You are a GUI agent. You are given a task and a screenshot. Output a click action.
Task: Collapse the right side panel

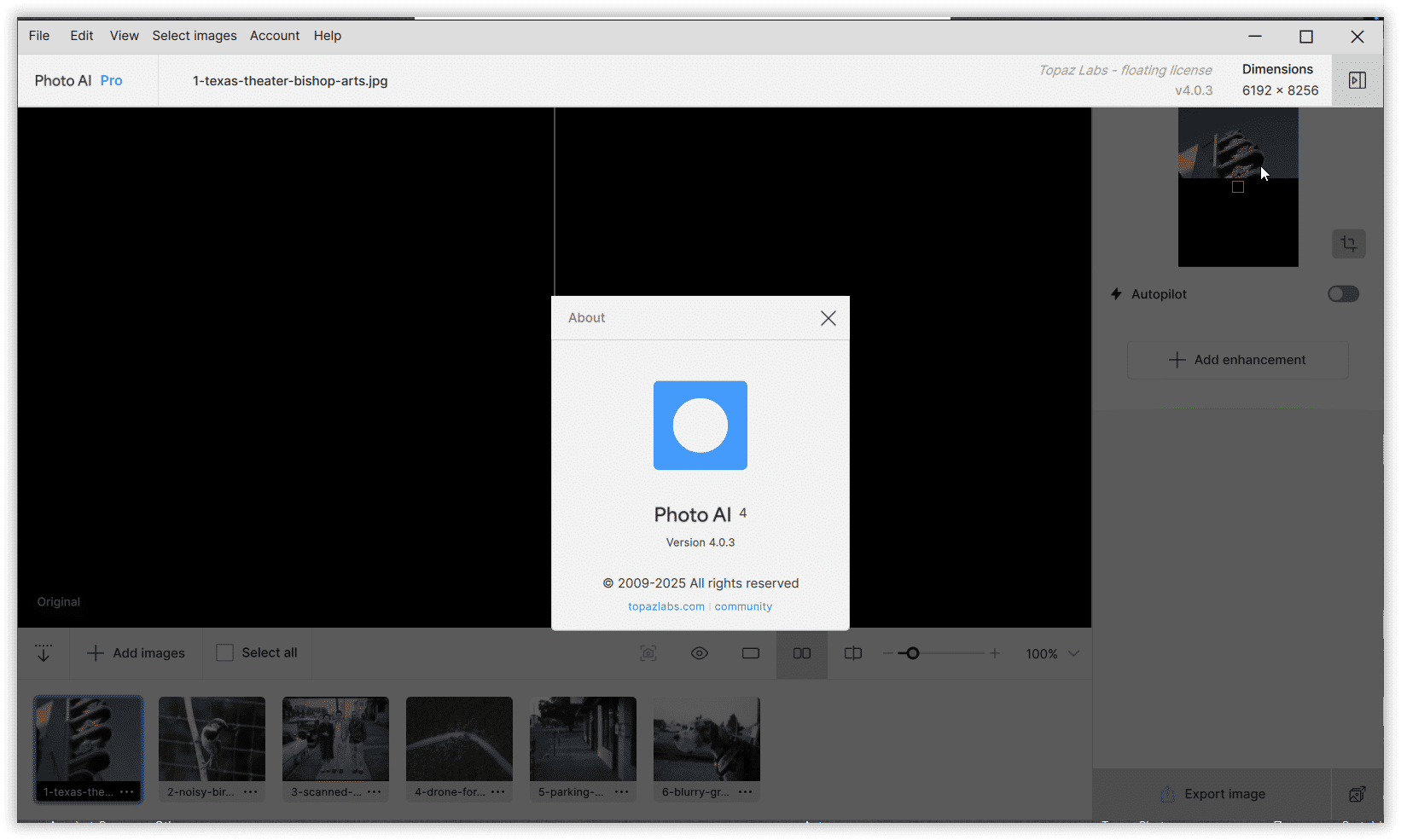(1357, 80)
